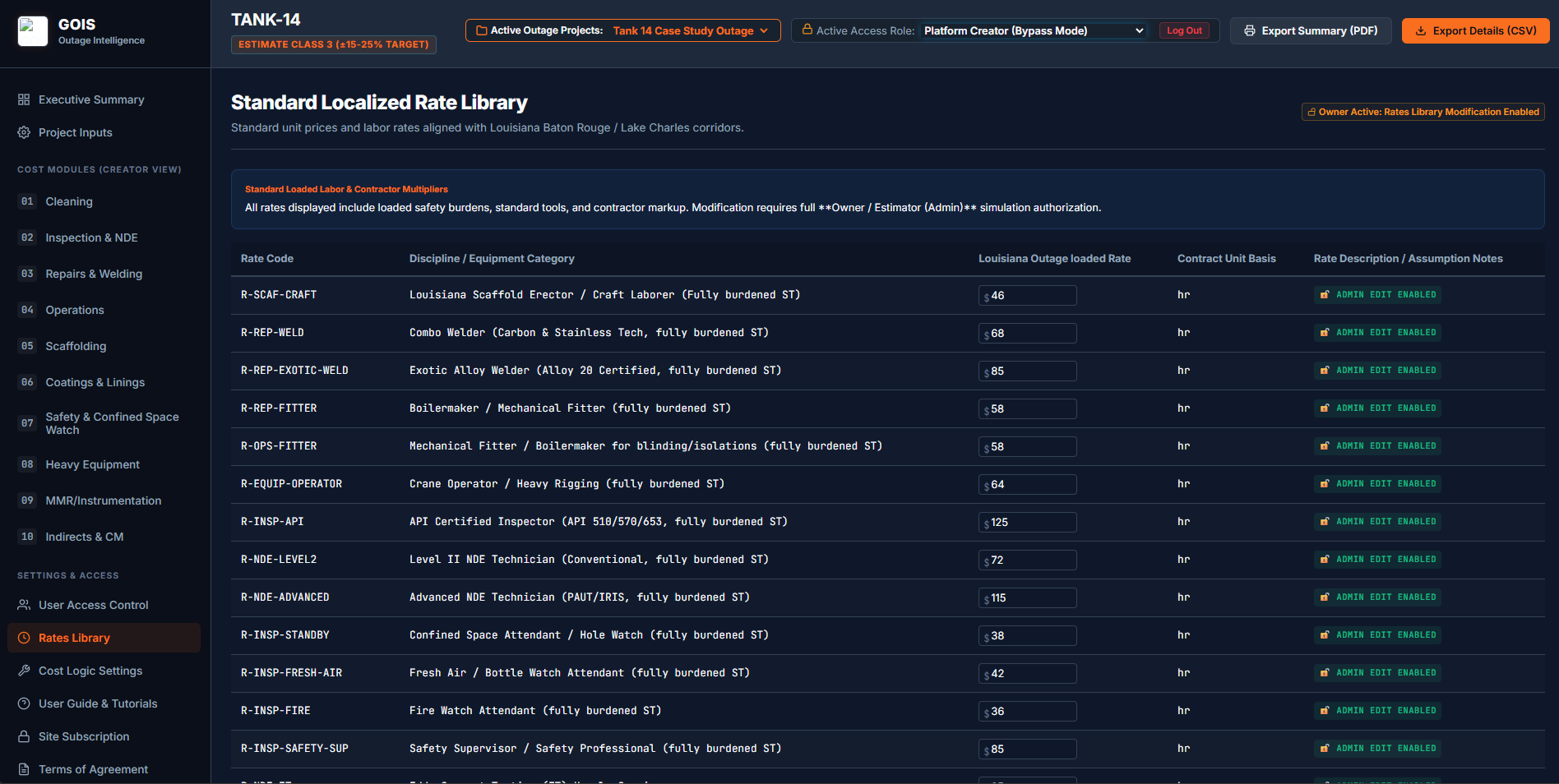
Task: Edit the R-REP-EXOTIC-WELD rate field showing 85
Action: point(1027,371)
